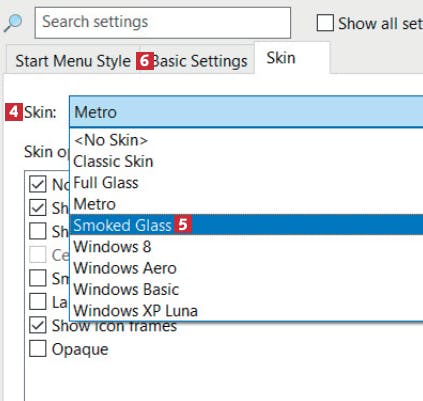Enable the Show all settings checkbox
The image size is (423, 401).
click(x=325, y=23)
